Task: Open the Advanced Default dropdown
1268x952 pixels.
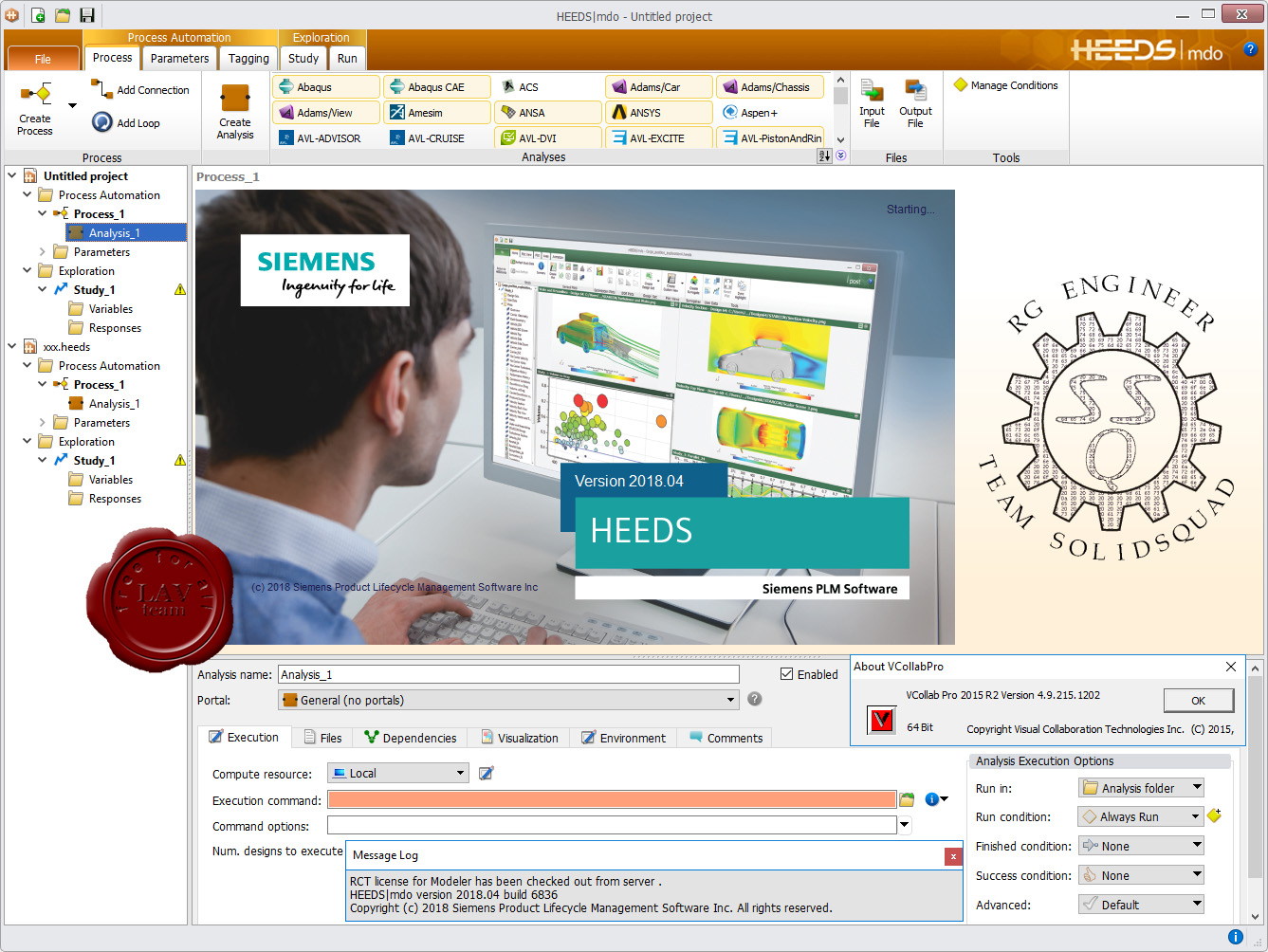Action: click(x=1141, y=905)
